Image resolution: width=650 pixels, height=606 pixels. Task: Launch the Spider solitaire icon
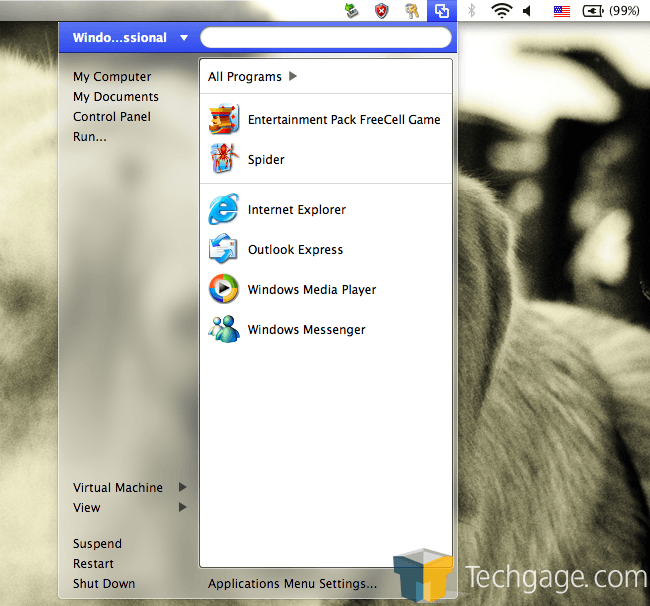pyautogui.click(x=224, y=159)
